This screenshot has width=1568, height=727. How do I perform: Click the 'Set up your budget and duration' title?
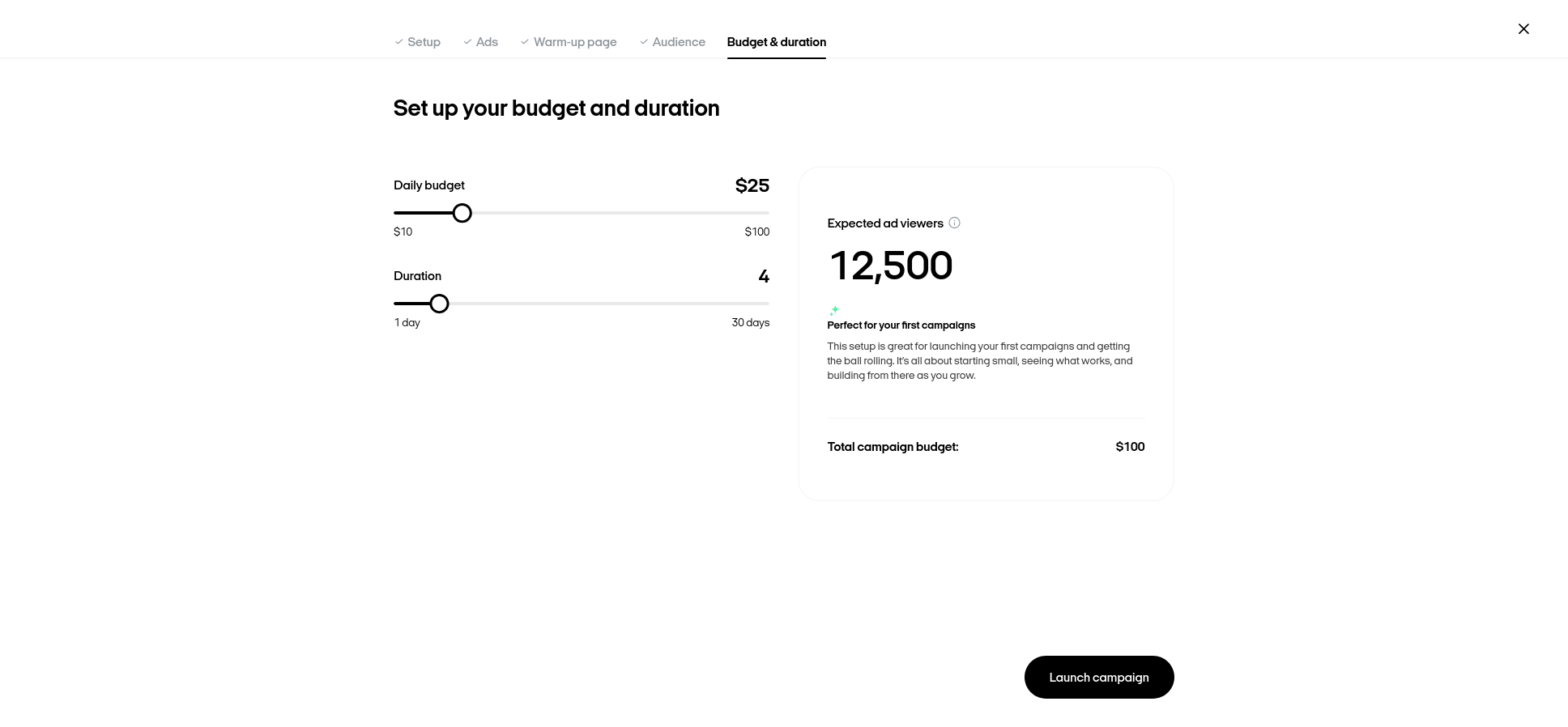point(556,108)
